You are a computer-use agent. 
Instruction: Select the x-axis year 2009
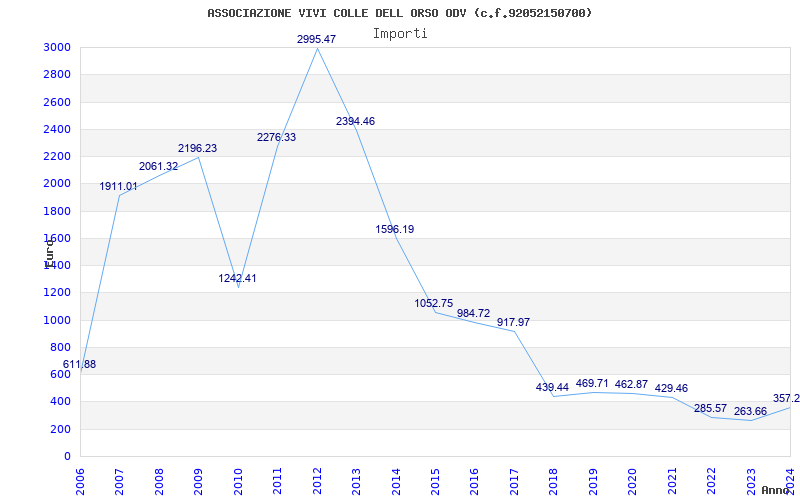(x=198, y=482)
